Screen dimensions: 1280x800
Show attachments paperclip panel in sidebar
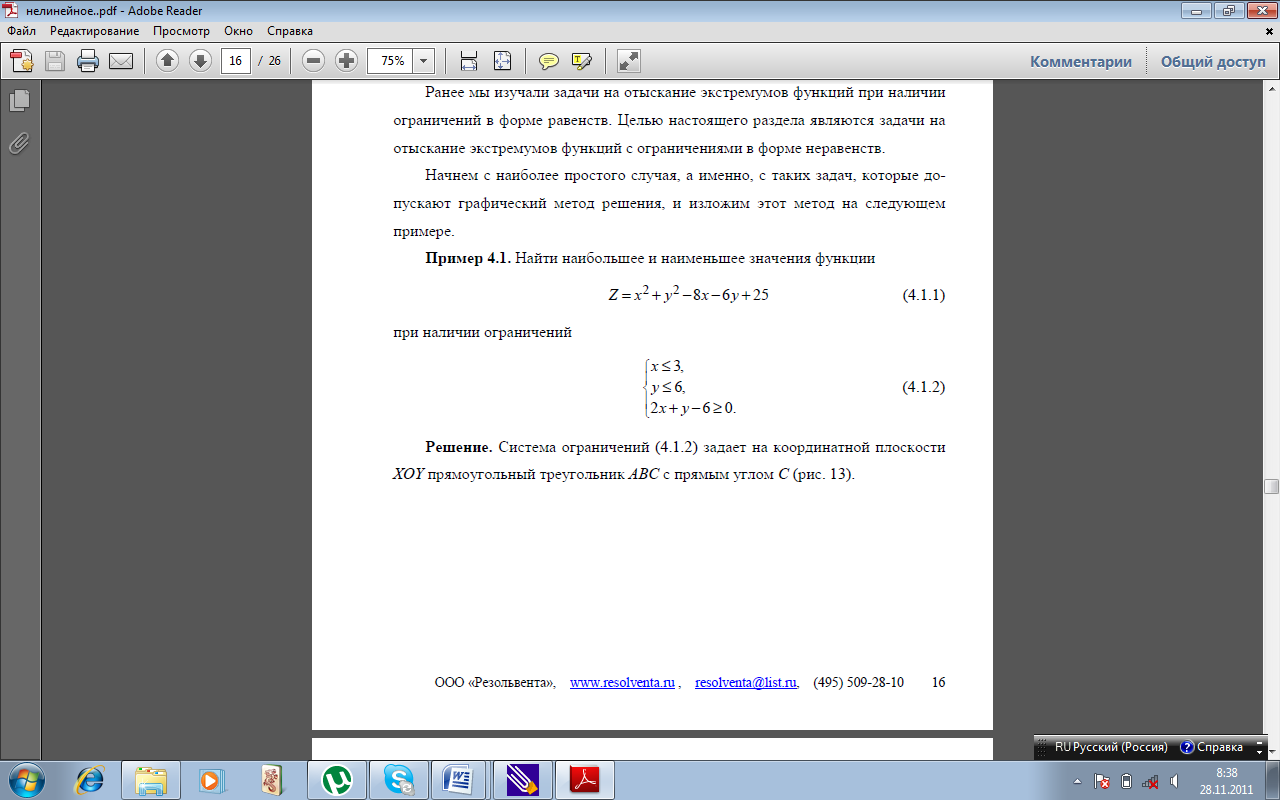(x=20, y=143)
